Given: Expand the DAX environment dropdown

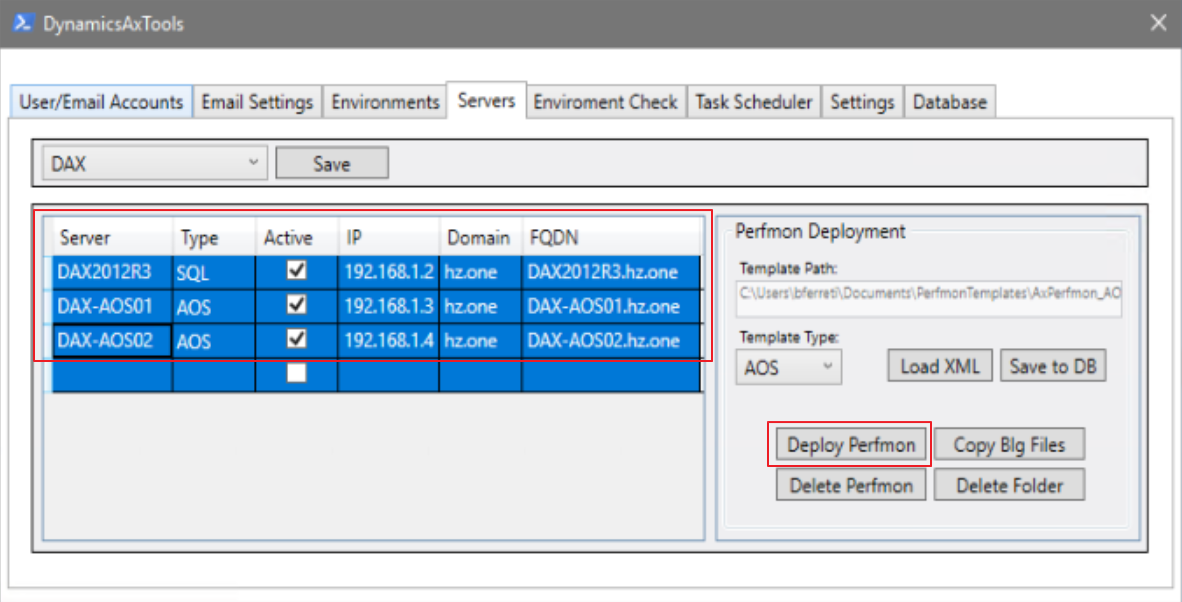Looking at the screenshot, I should click(x=155, y=163).
